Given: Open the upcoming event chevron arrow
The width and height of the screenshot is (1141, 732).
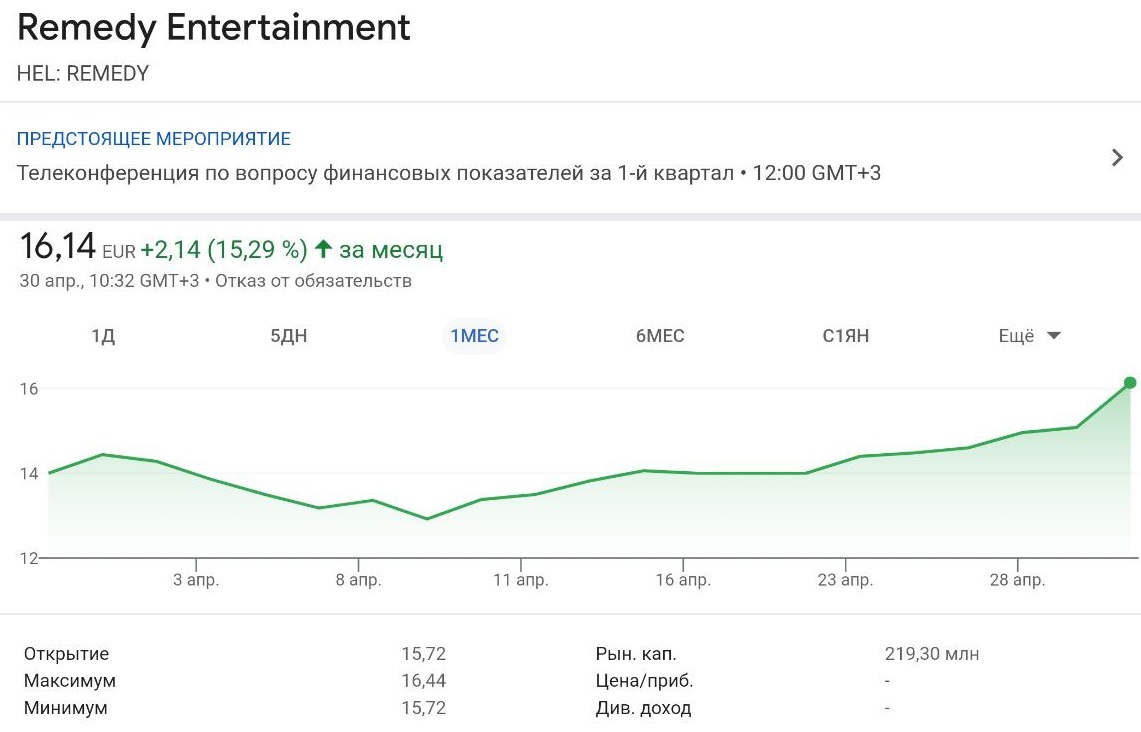Looking at the screenshot, I should pos(1117,158).
